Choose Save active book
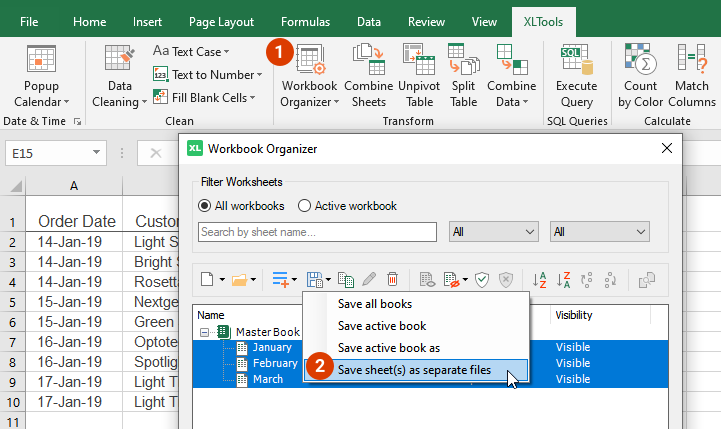 [416, 326]
